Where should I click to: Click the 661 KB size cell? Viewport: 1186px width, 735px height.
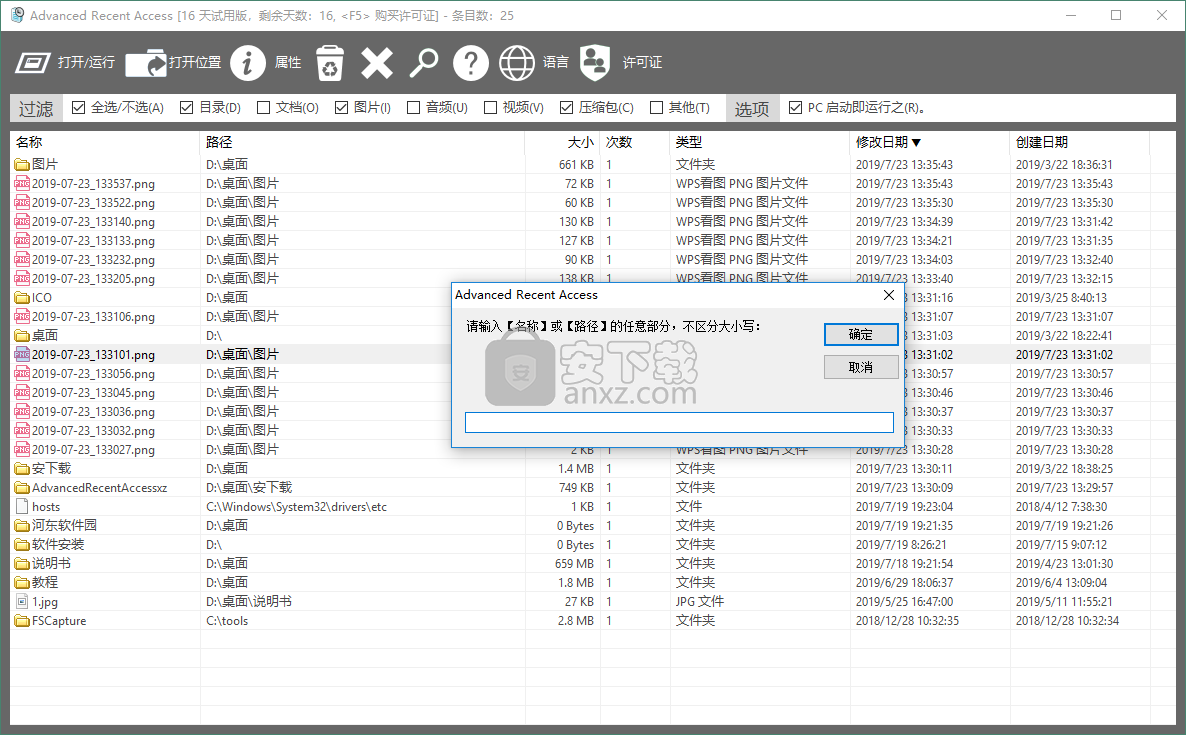point(576,164)
